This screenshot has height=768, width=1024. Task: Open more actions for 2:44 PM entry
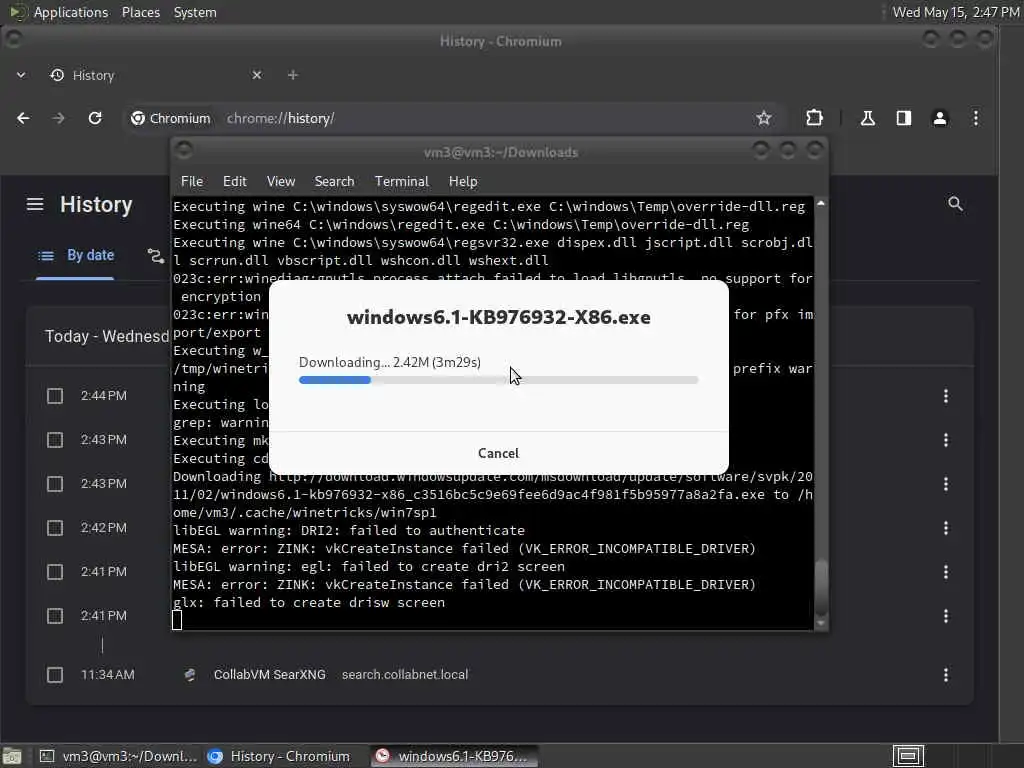click(946, 396)
